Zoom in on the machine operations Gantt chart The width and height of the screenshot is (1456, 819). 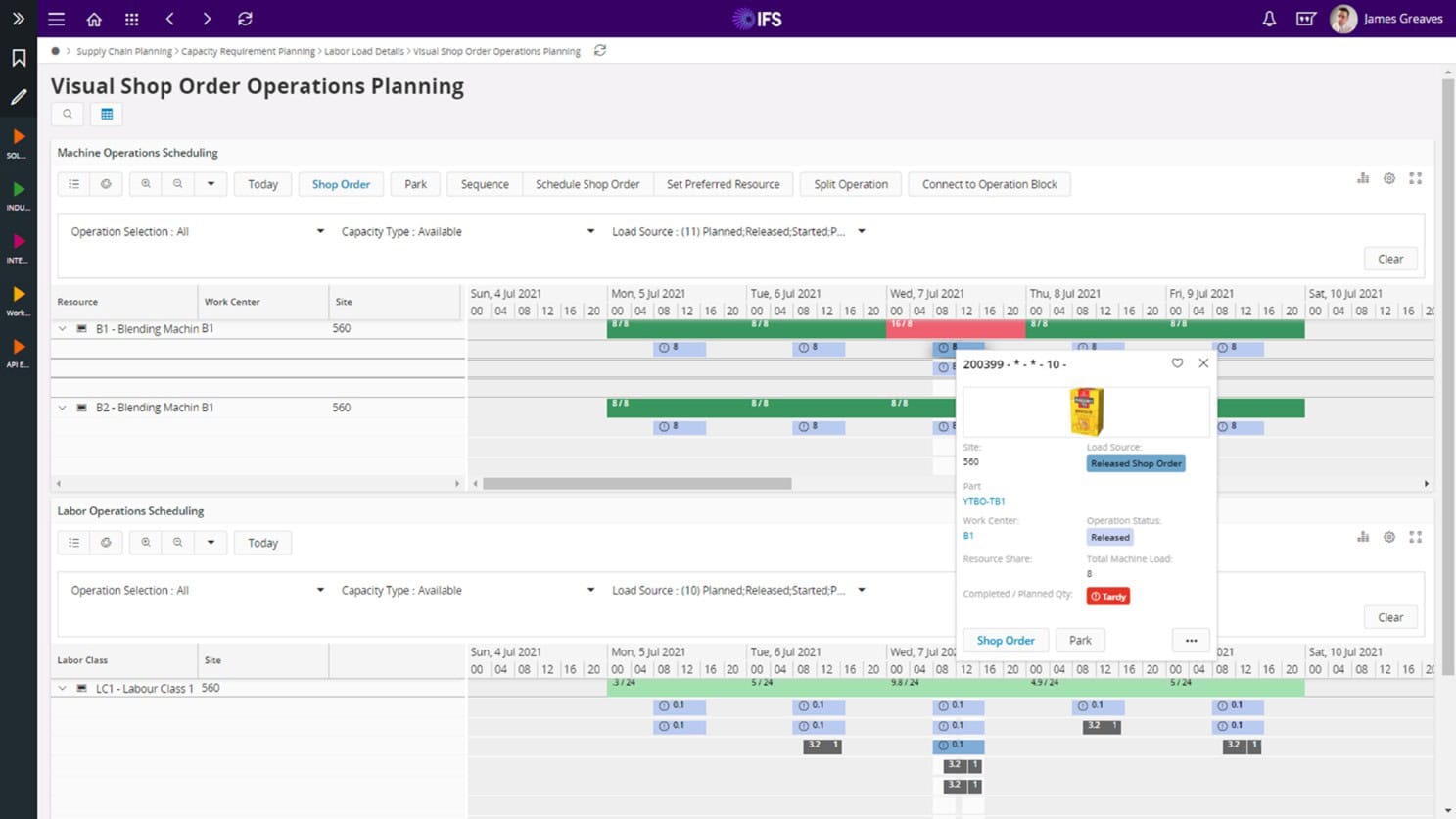pyautogui.click(x=146, y=184)
